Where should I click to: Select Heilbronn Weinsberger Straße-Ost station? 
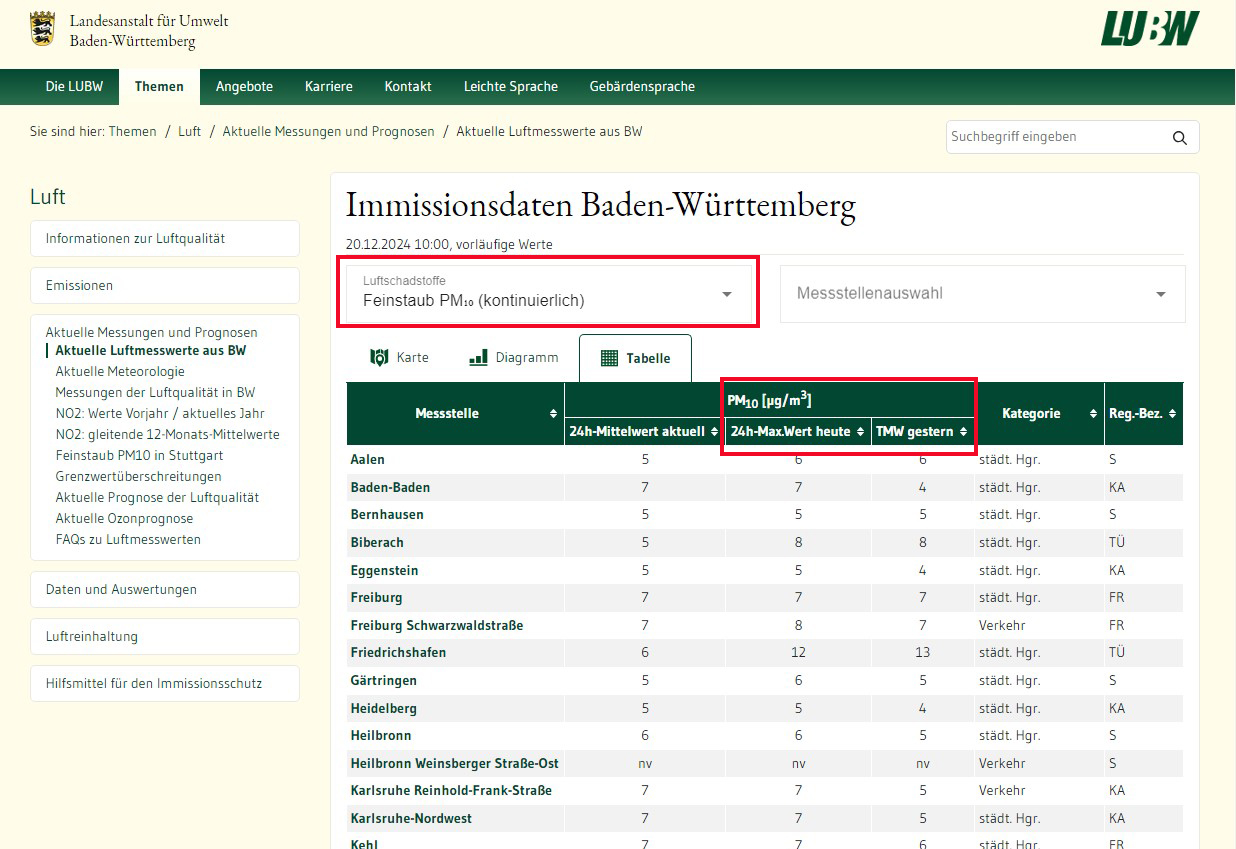coord(454,763)
